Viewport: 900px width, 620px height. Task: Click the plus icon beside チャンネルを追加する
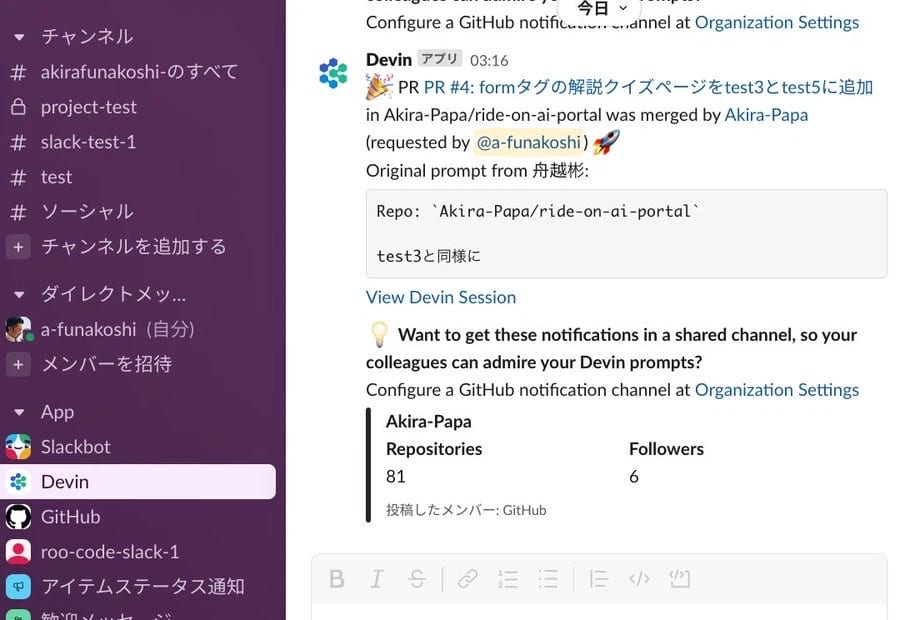tap(18, 247)
